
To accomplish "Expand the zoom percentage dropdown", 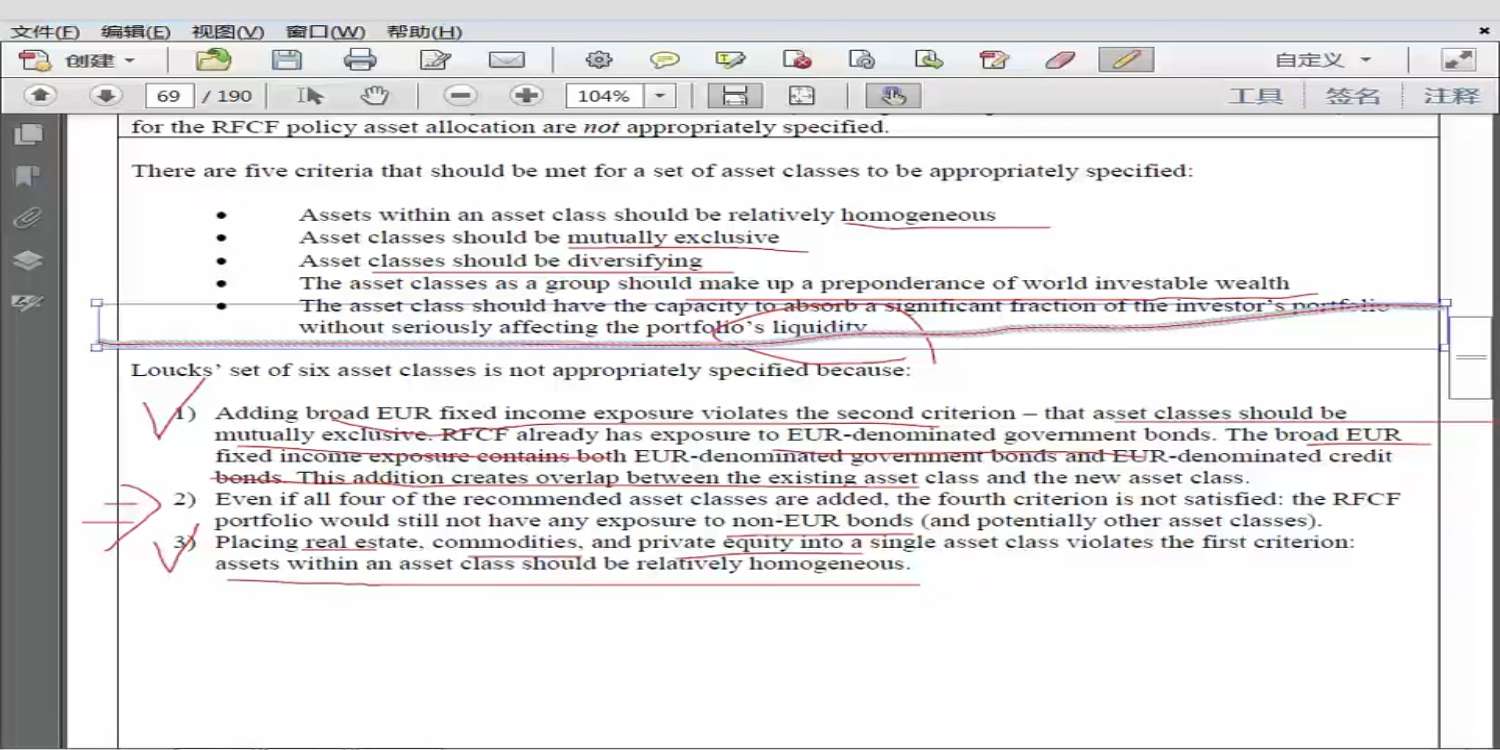I will tap(660, 96).
